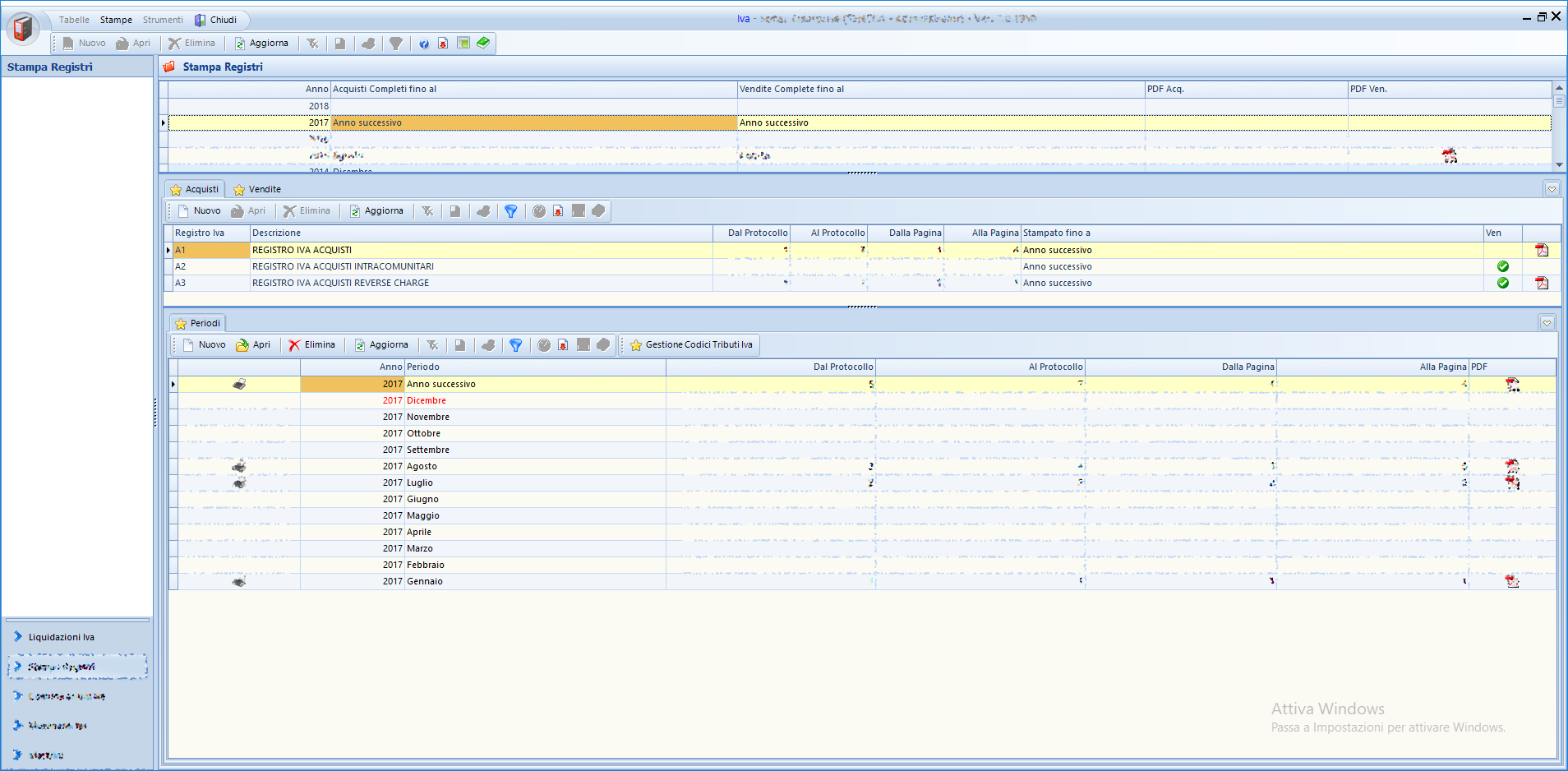Collapse the Periodi panel using its chevron
This screenshot has height=771, width=1568.
pyautogui.click(x=1547, y=323)
